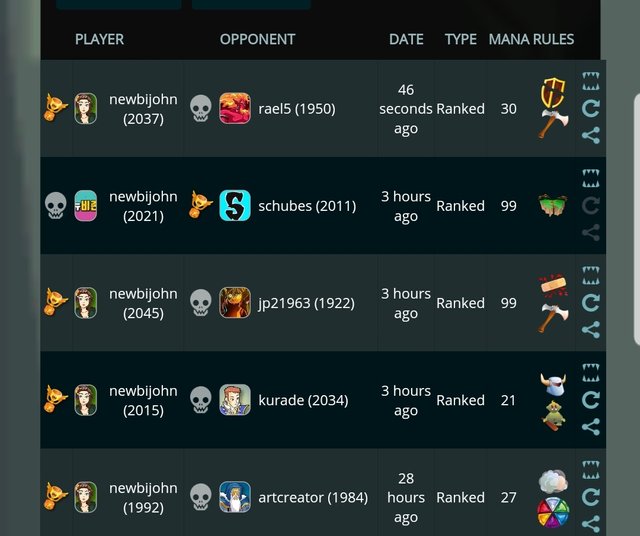Share the rael5 battle result

pyautogui.click(x=591, y=135)
